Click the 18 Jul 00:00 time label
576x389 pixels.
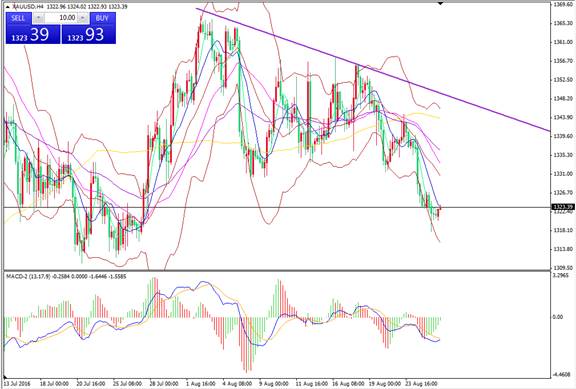click(54, 383)
